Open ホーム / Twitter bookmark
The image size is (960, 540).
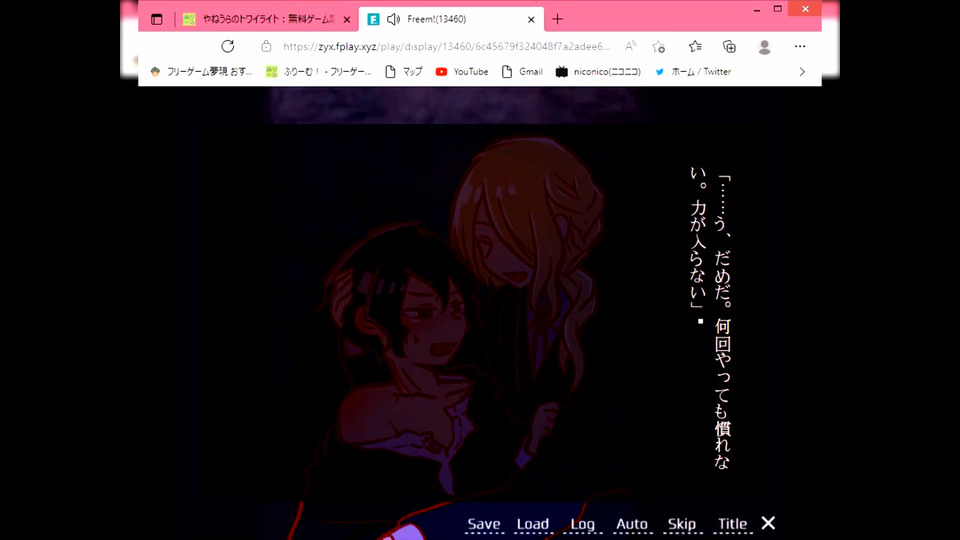click(x=692, y=72)
